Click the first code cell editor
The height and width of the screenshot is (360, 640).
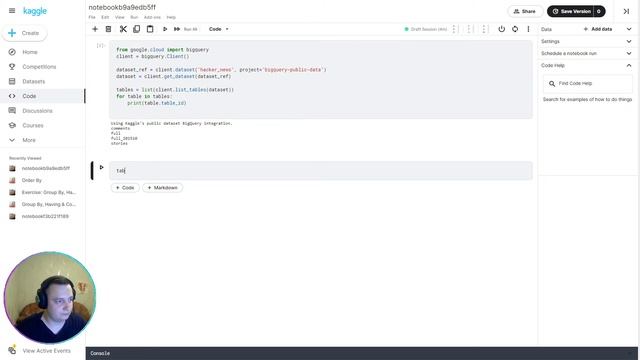point(320,79)
